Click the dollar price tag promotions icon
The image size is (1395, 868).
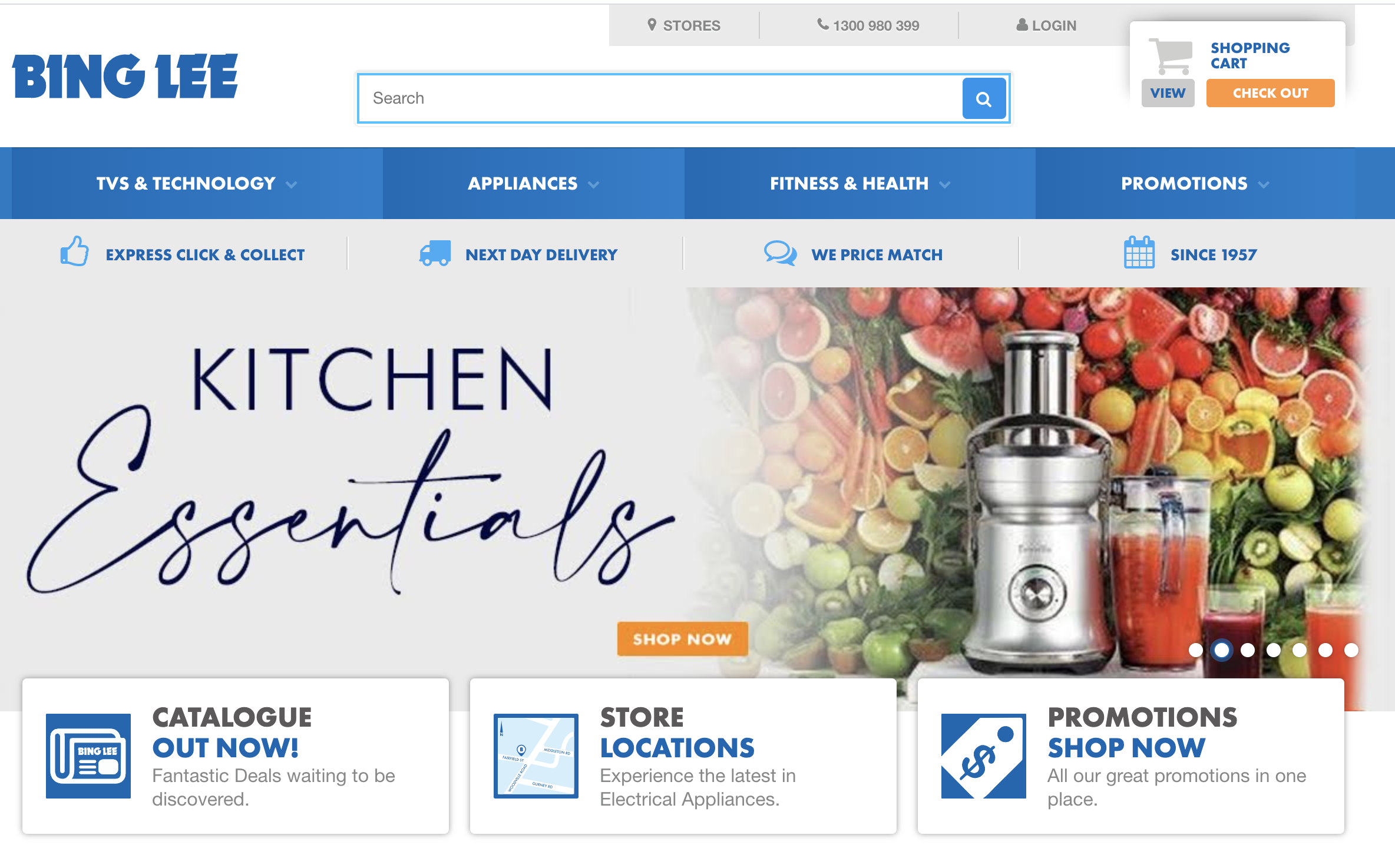pos(984,756)
